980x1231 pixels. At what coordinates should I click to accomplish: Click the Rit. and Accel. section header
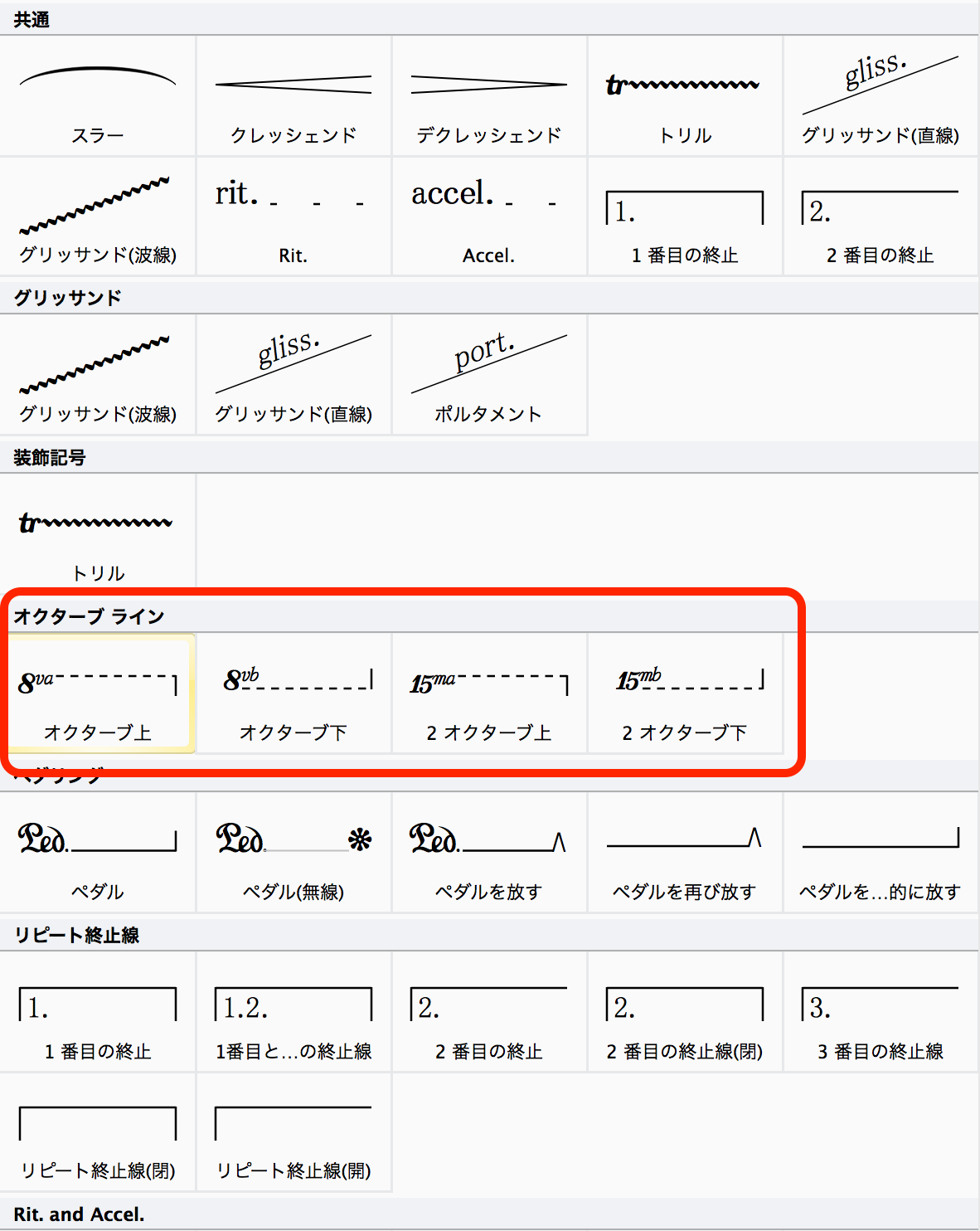click(79, 1214)
